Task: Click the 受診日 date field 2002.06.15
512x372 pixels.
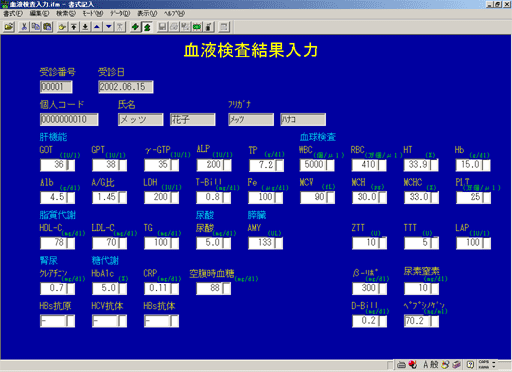Action: [x=126, y=87]
